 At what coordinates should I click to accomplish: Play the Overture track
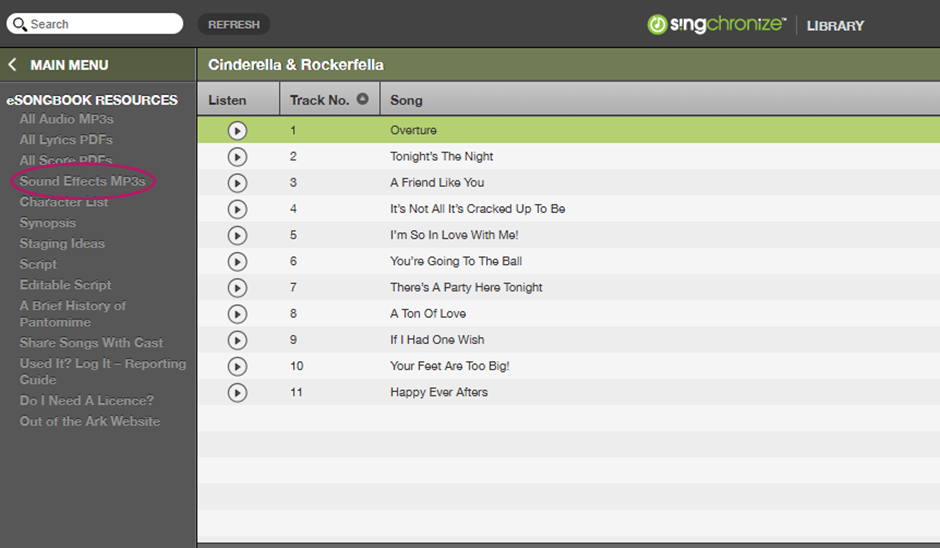point(237,130)
